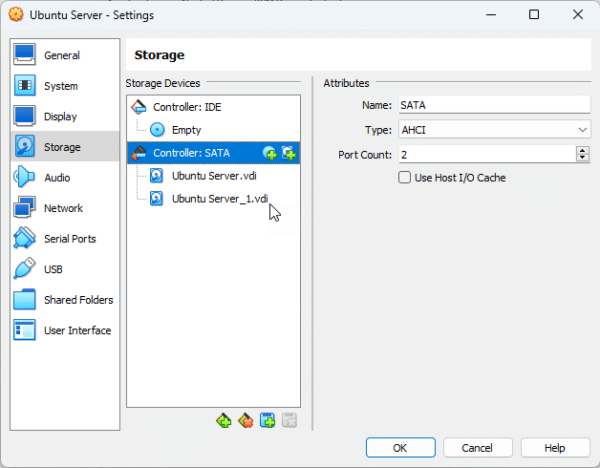Select the Controller: IDE entry

(x=186, y=106)
